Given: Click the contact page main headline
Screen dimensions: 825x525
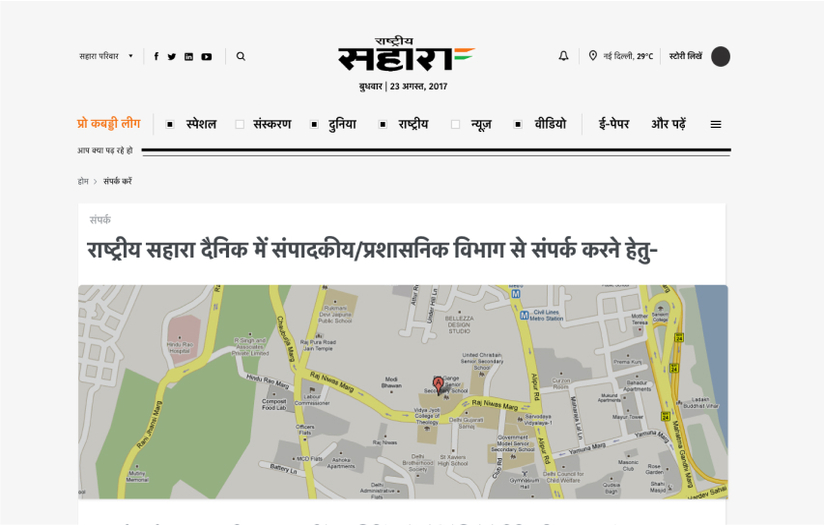Looking at the screenshot, I should (x=373, y=249).
